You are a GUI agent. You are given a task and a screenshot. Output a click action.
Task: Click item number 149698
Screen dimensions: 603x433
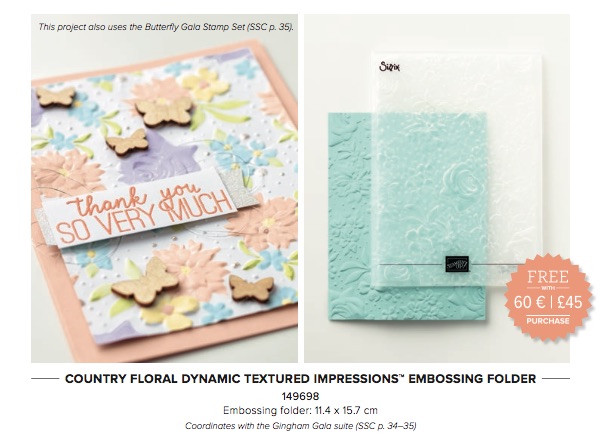point(300,396)
